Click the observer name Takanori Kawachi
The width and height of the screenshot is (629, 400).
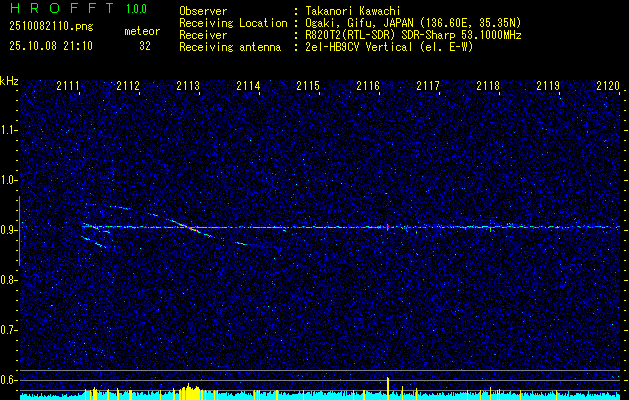pyautogui.click(x=353, y=11)
